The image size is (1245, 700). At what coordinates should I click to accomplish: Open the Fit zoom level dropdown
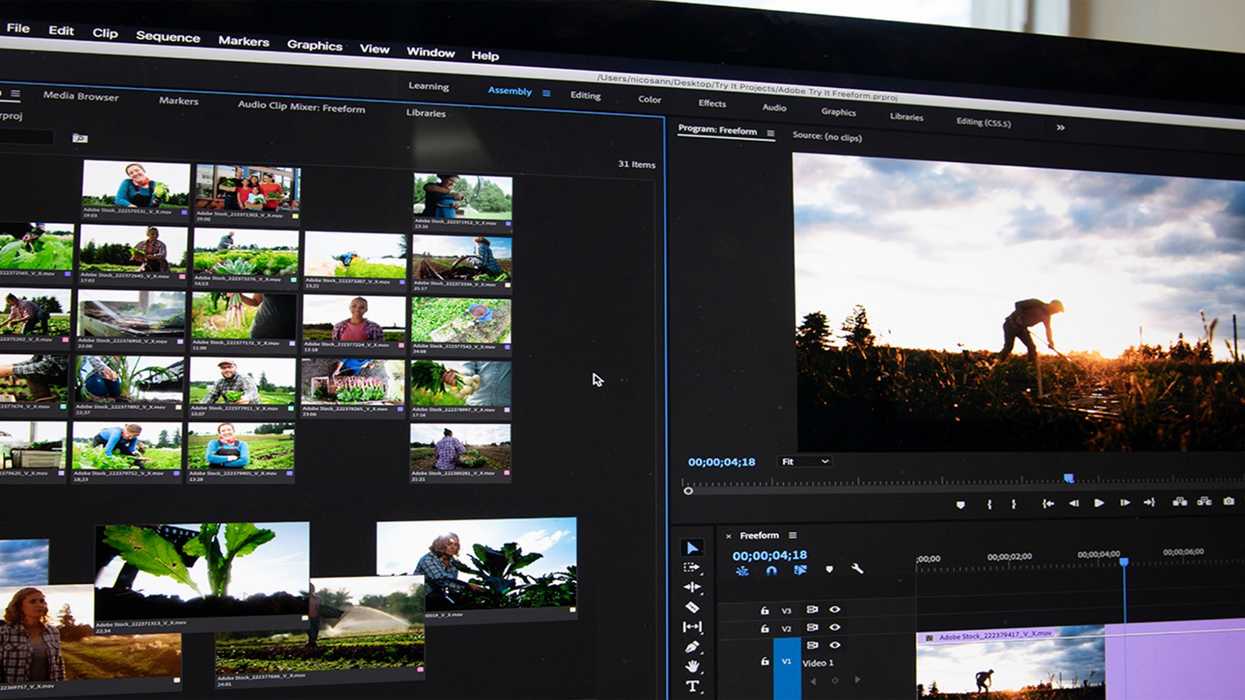[805, 461]
